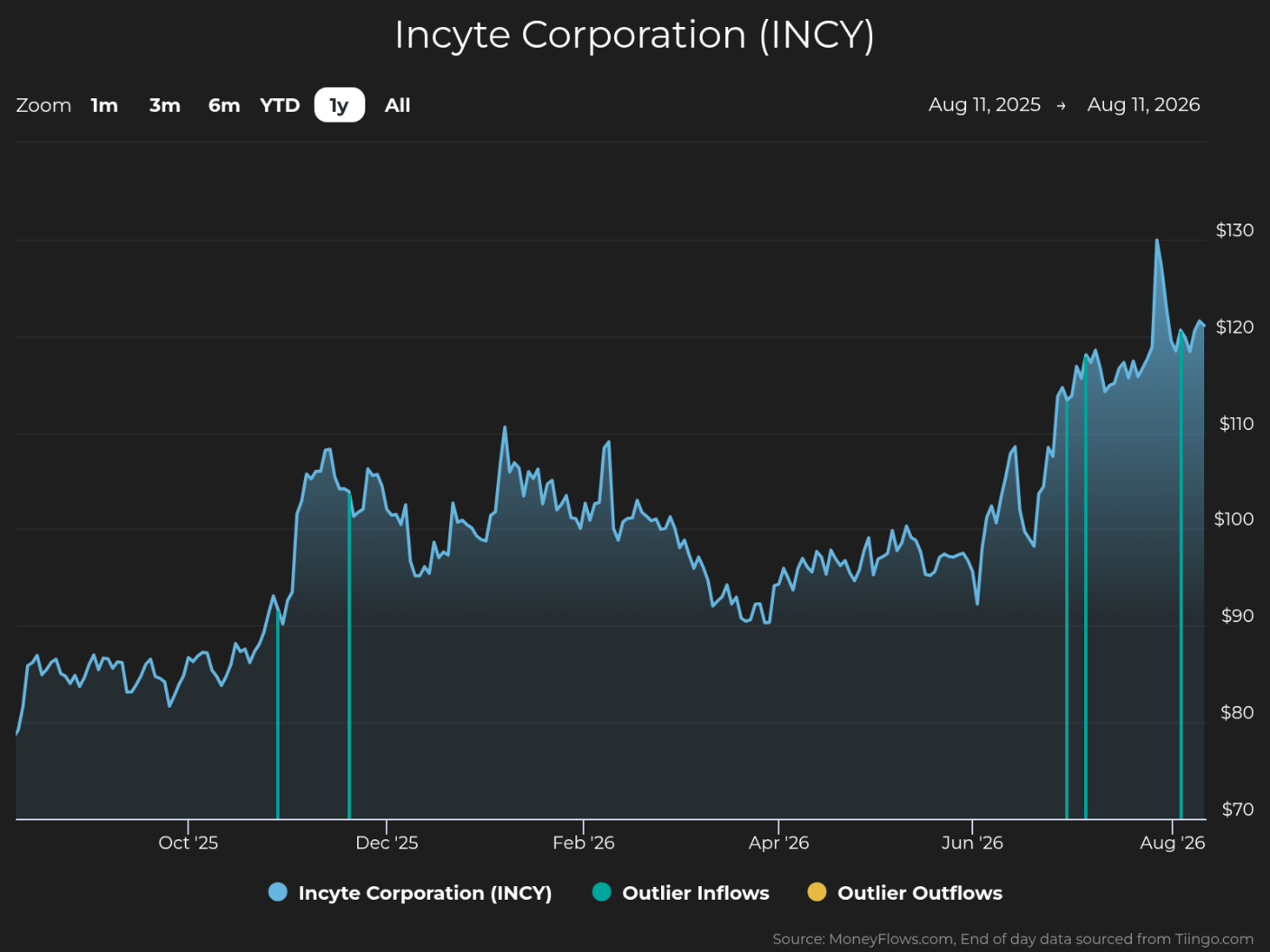This screenshot has height=952, width=1270.
Task: Edit the Aug 11, 2026 end date
Action: 1144,105
